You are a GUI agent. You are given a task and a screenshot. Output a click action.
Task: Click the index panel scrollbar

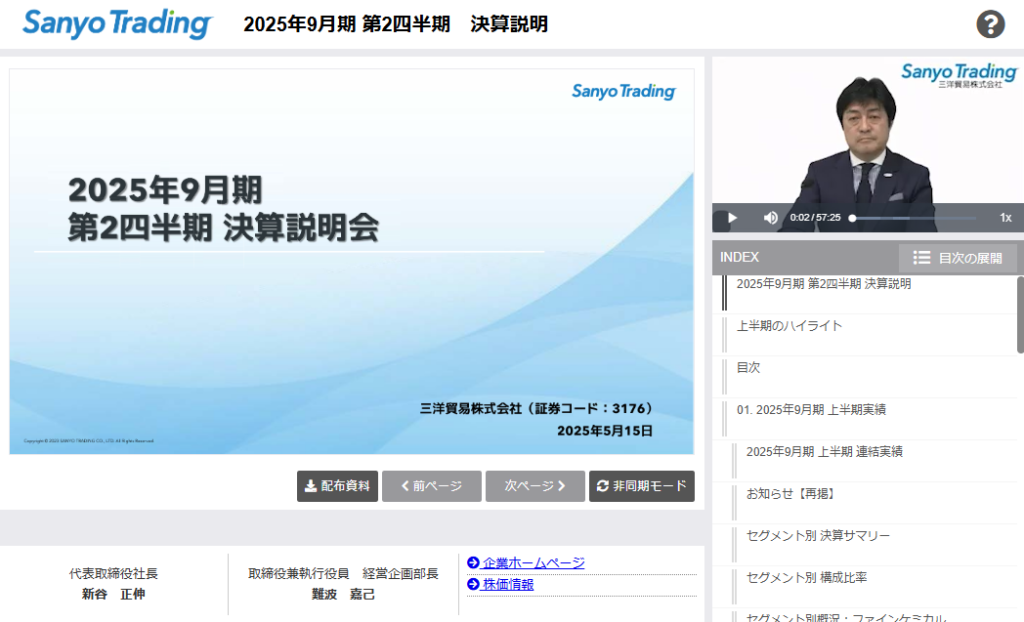coord(1020,315)
